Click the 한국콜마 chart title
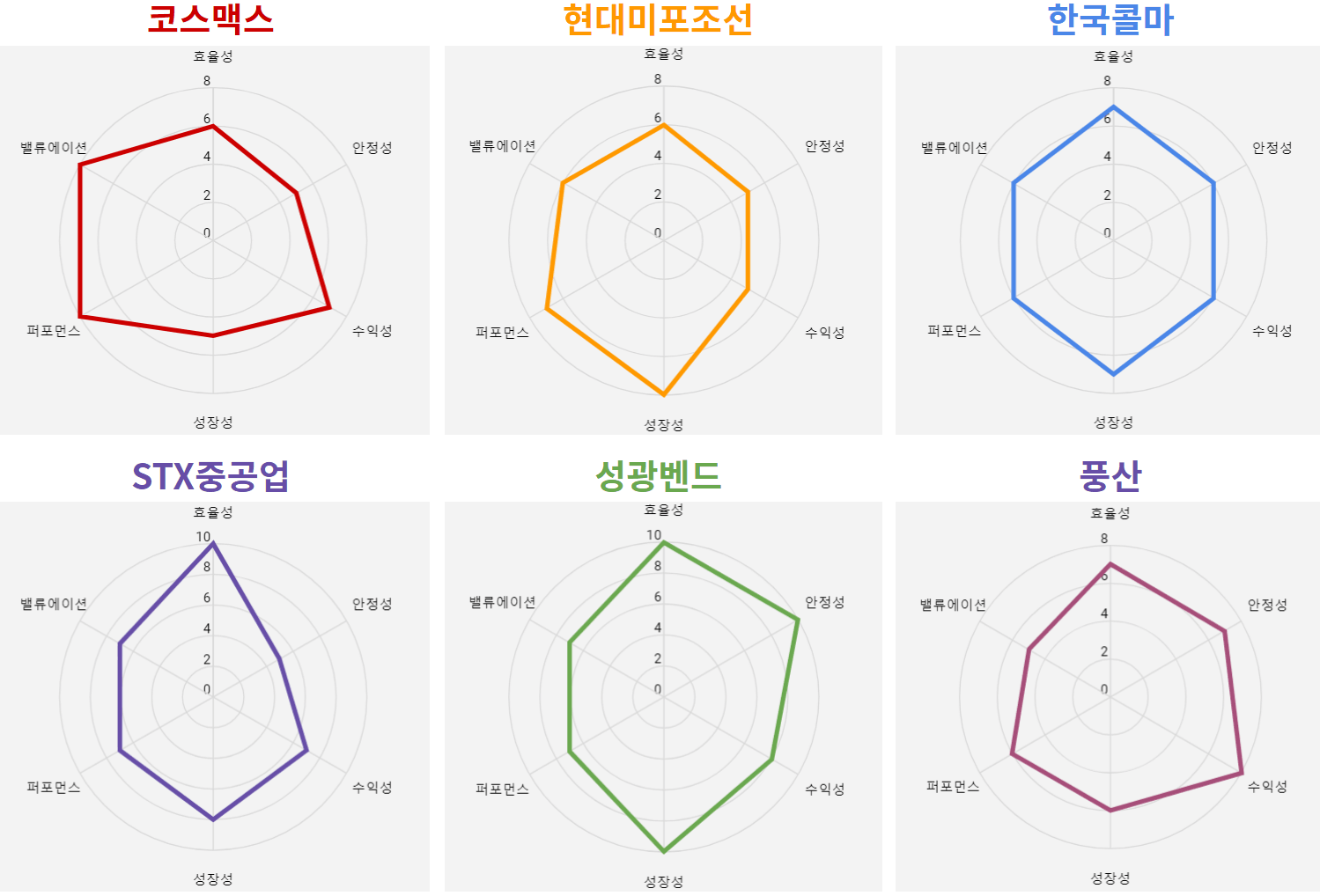Image resolution: width=1320 pixels, height=896 pixels. (x=1110, y=19)
